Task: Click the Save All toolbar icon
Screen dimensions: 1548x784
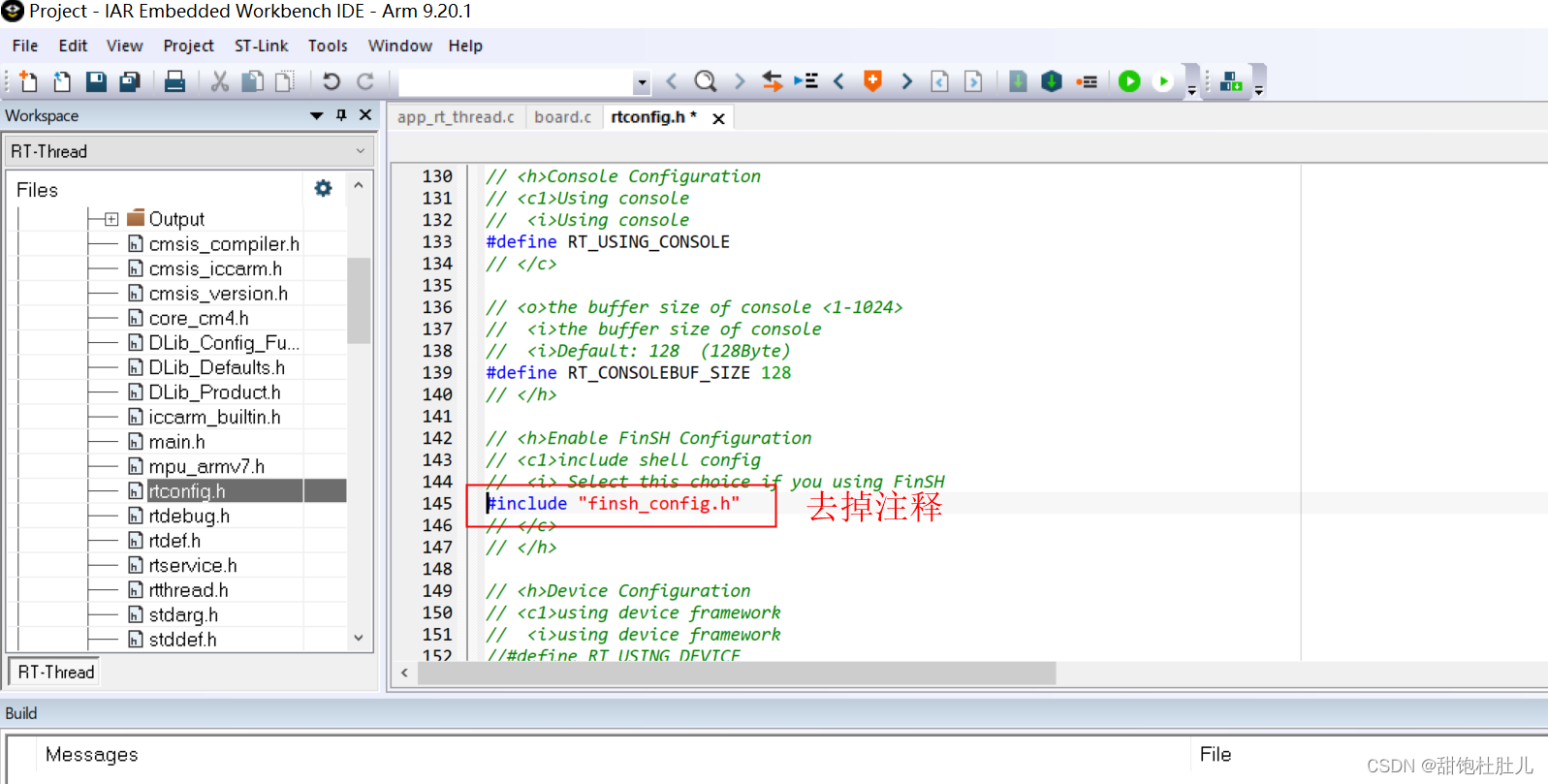Action: [130, 81]
